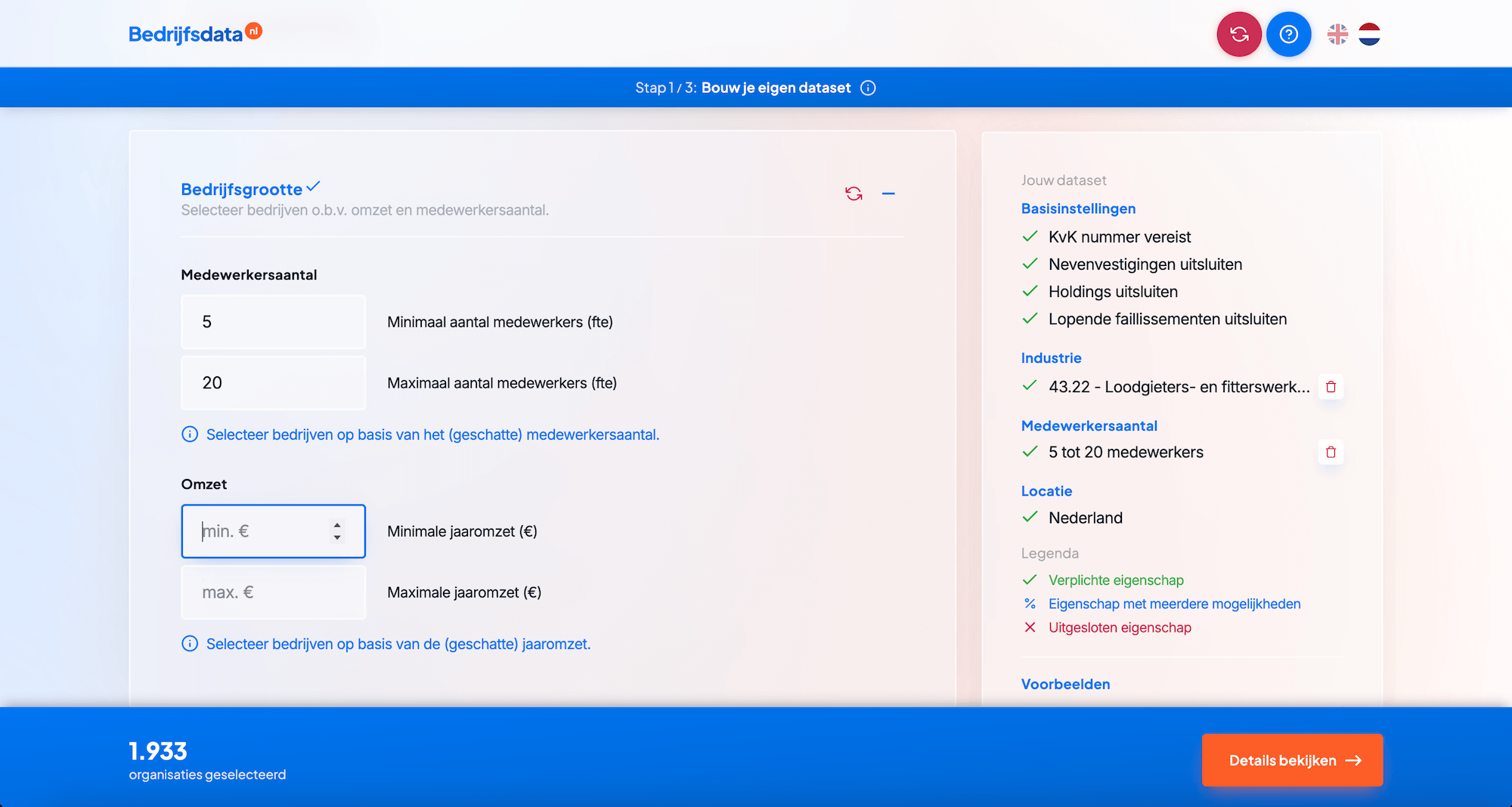Delete the 43.22 Loodgieters industry filter
Screen dimensions: 1512x807
click(1331, 387)
